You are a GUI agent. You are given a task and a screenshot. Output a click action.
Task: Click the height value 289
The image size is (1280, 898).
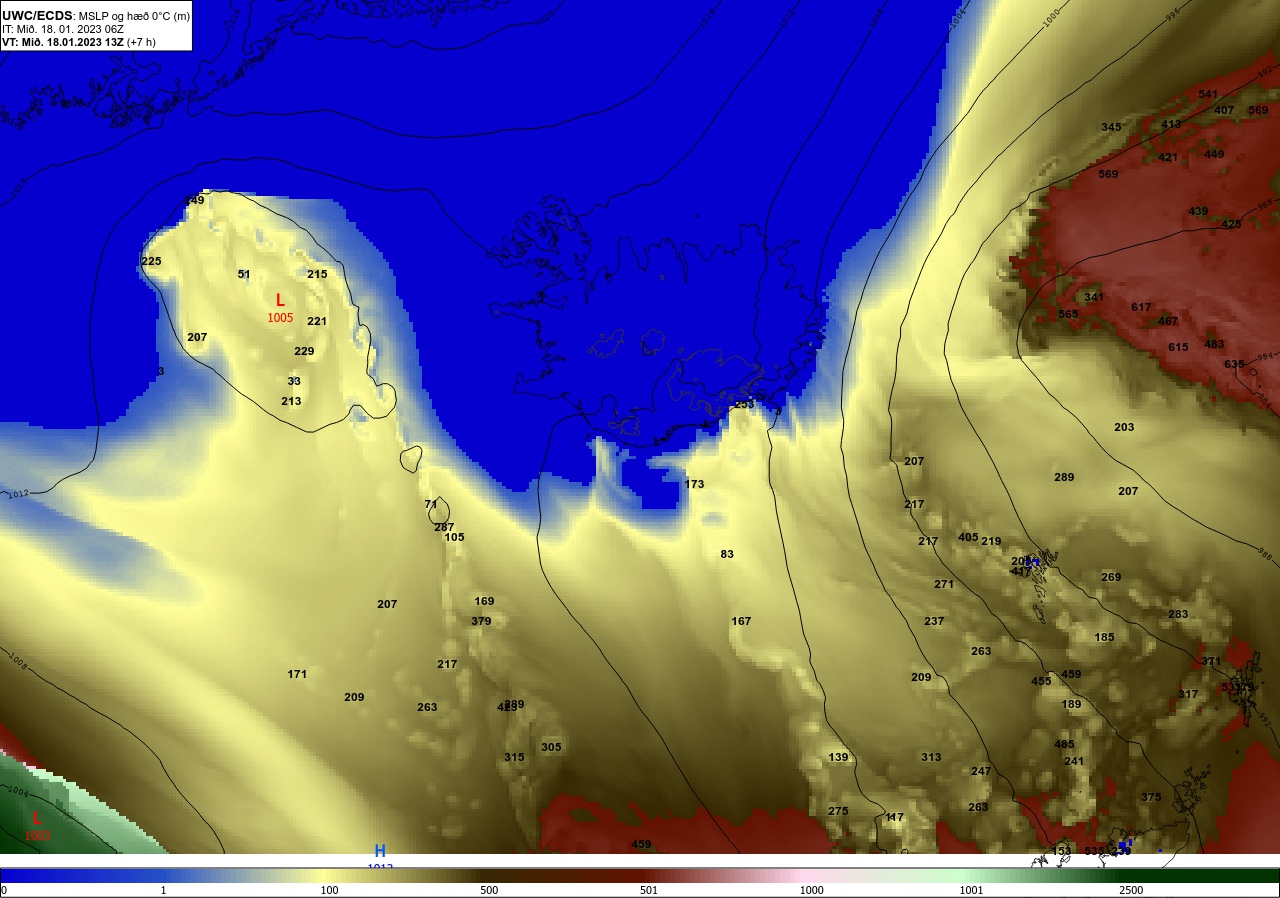(1064, 477)
